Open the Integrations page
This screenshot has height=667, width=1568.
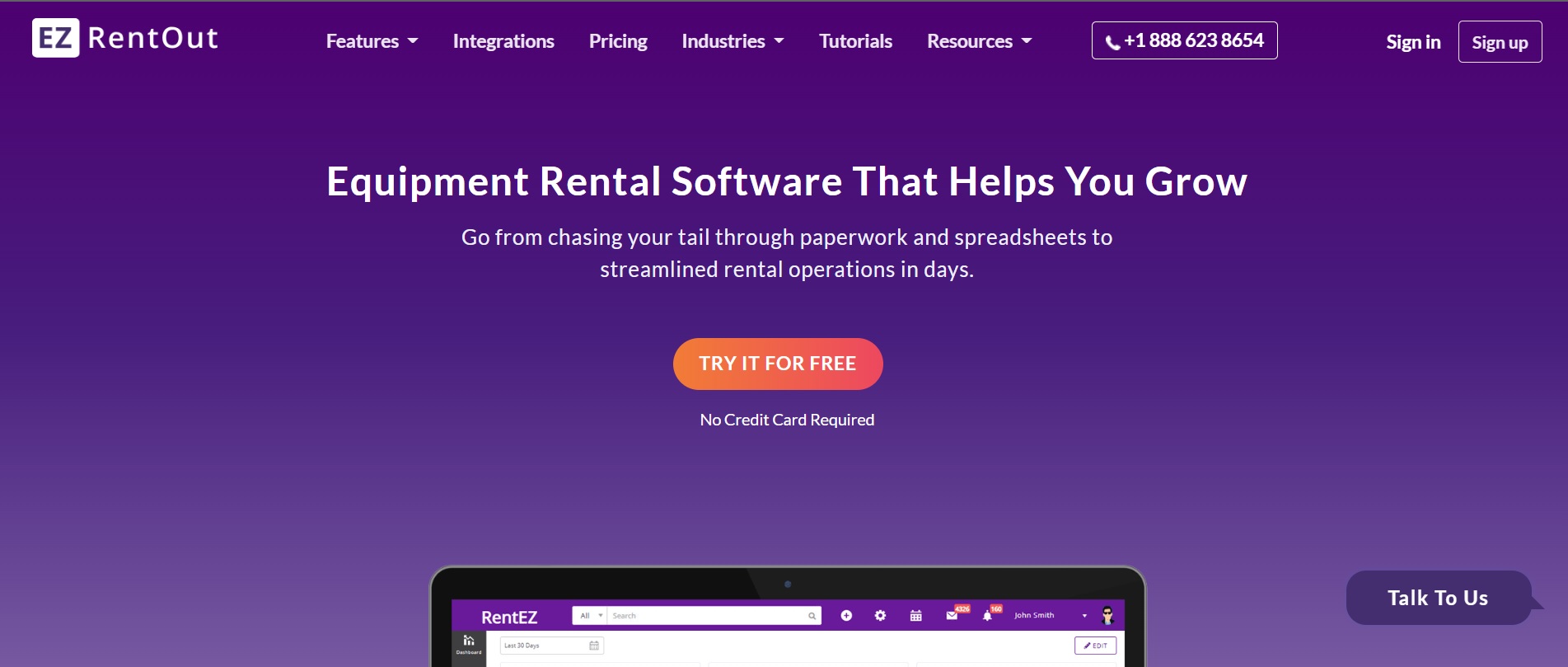point(503,41)
